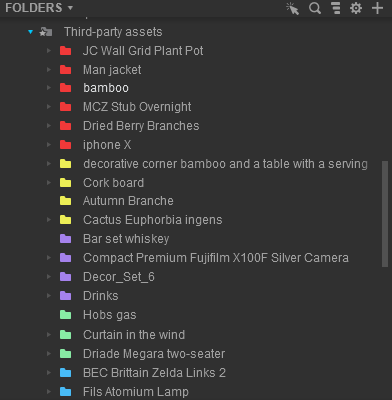Click the vertical scrollbar thumb

coord(385,214)
